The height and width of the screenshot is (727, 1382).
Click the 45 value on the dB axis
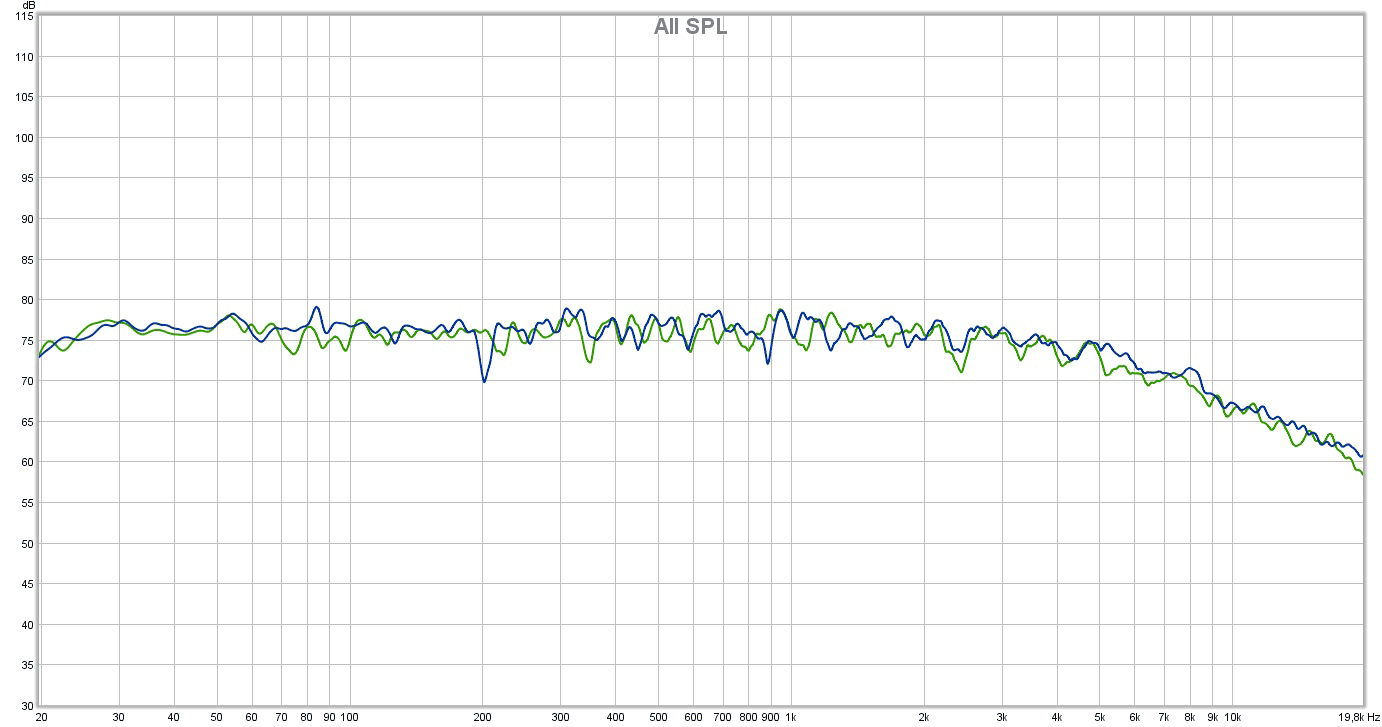[x=29, y=584]
